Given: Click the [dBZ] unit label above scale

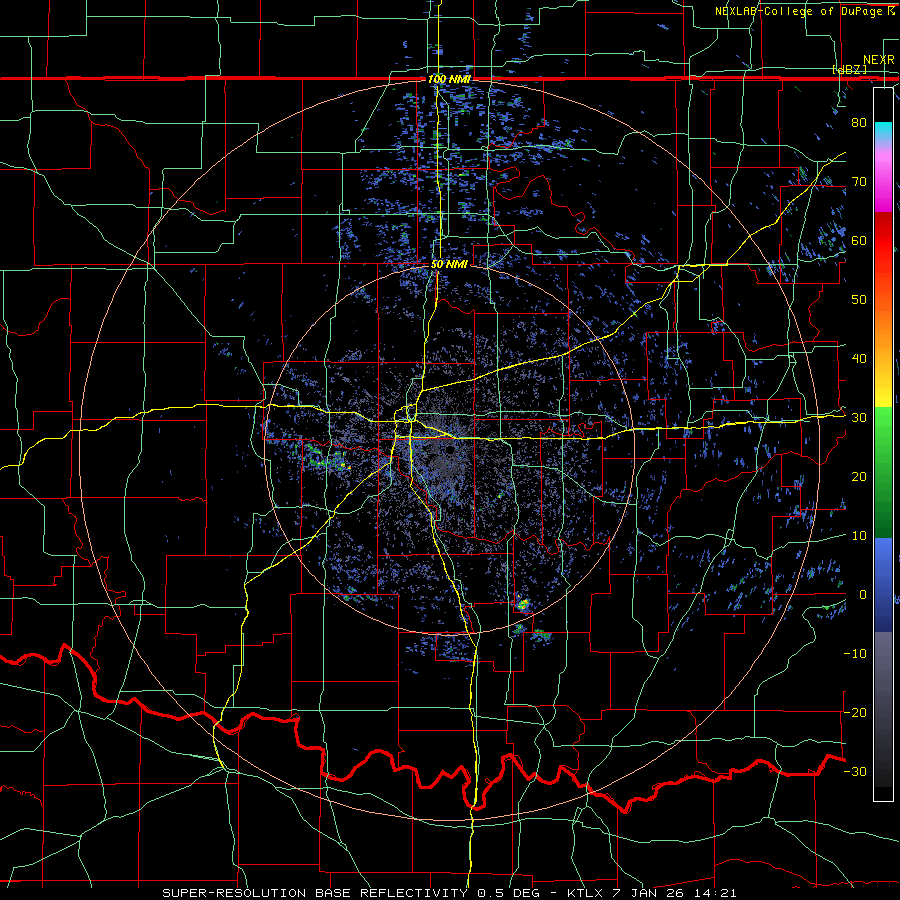Looking at the screenshot, I should 849,70.
